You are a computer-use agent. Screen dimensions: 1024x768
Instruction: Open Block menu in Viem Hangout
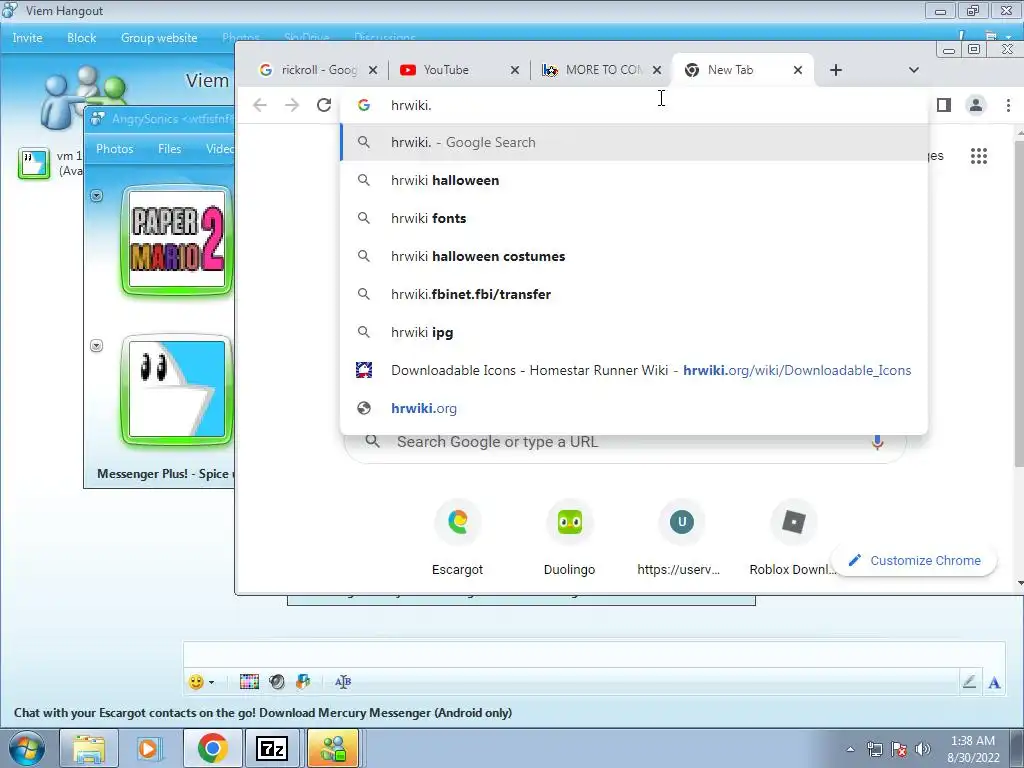pos(82,38)
